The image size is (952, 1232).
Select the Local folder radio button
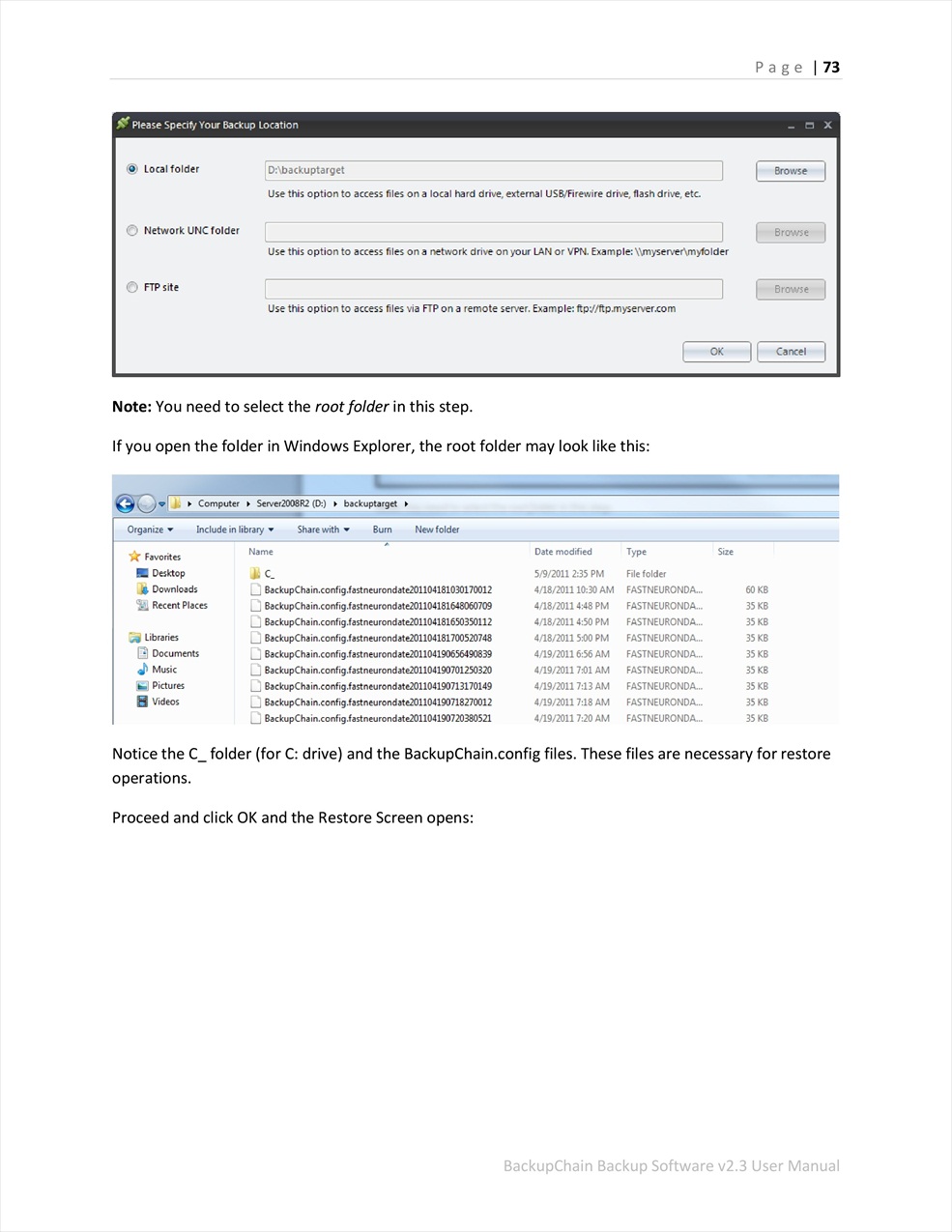point(132,169)
